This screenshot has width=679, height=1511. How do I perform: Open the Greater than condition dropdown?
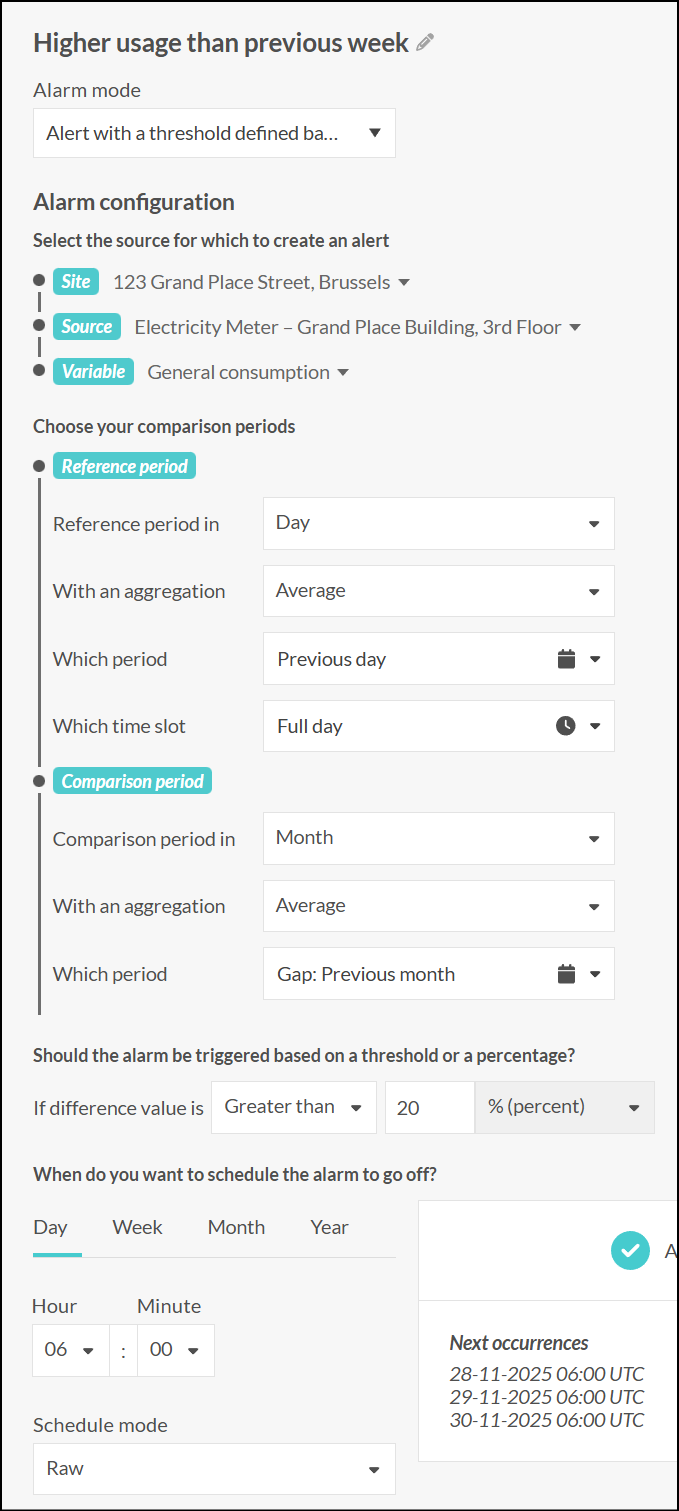[x=293, y=1107]
